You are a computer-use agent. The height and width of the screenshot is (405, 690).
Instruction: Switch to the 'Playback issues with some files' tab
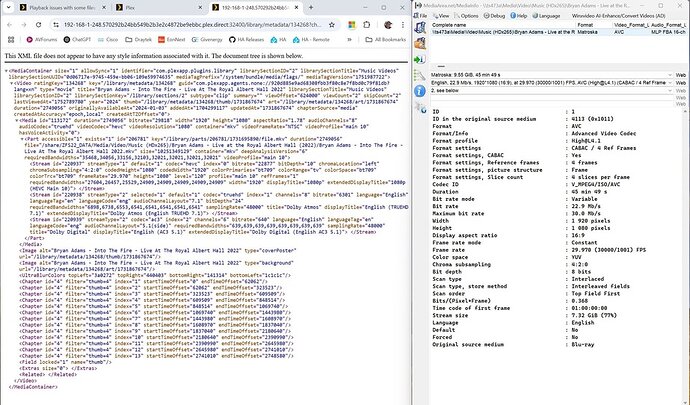[x=62, y=7]
